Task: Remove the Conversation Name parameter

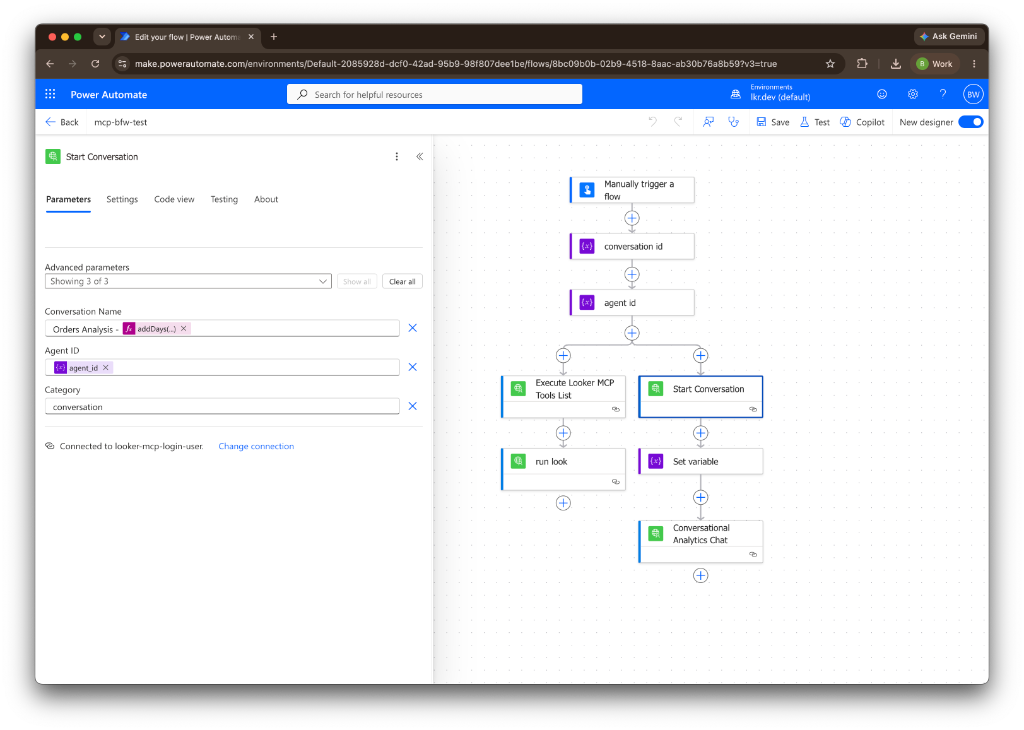Action: click(413, 328)
